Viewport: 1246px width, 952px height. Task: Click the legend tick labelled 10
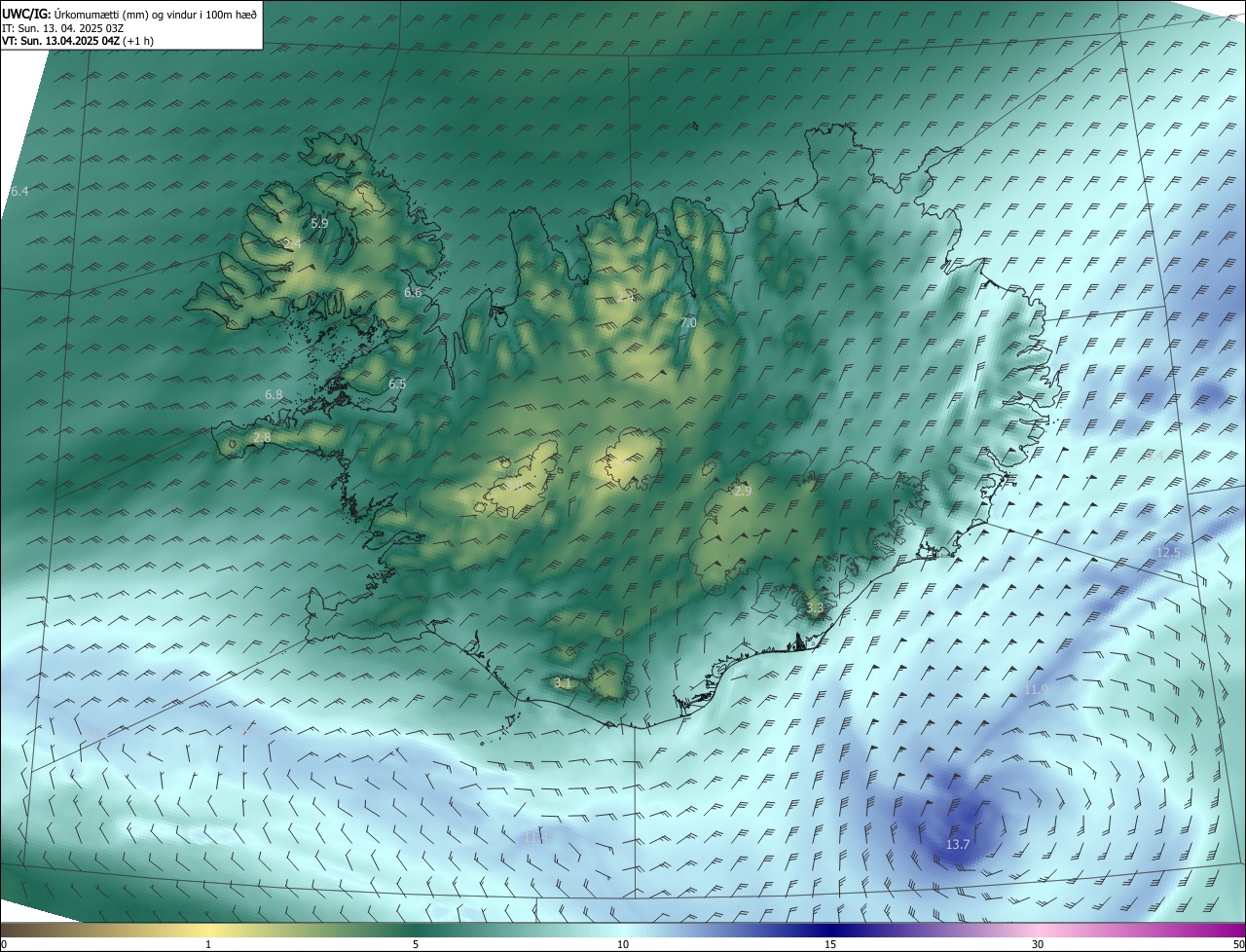click(623, 944)
